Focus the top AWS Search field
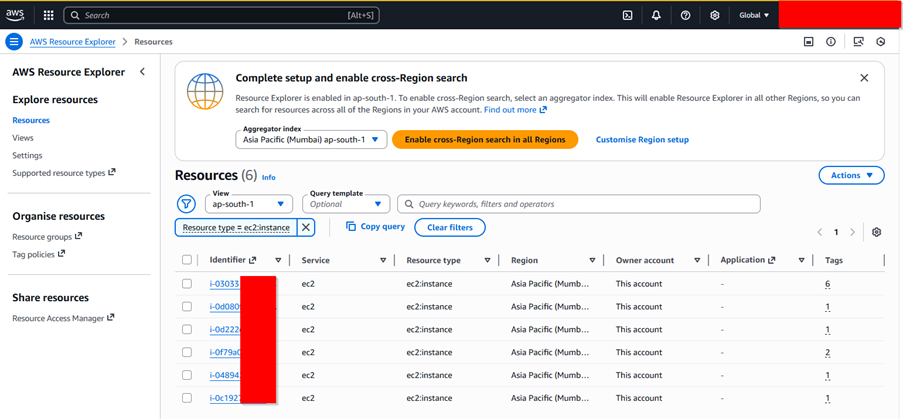This screenshot has width=903, height=419. (x=222, y=16)
